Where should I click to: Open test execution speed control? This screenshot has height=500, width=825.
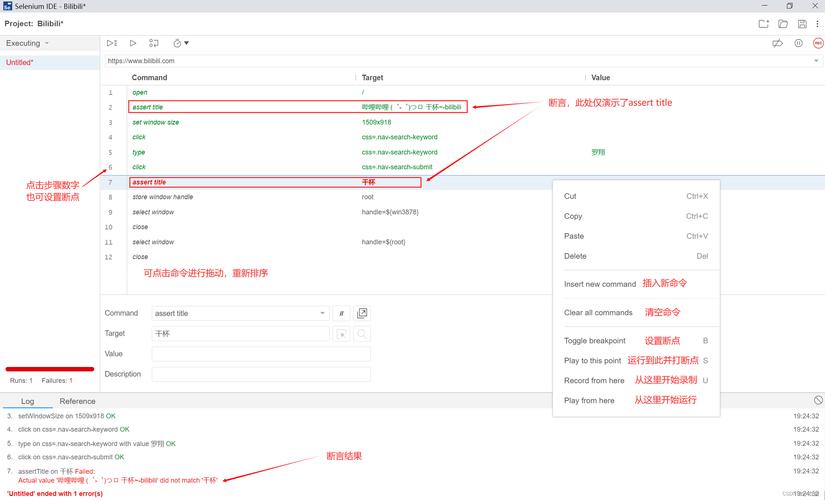[x=180, y=43]
